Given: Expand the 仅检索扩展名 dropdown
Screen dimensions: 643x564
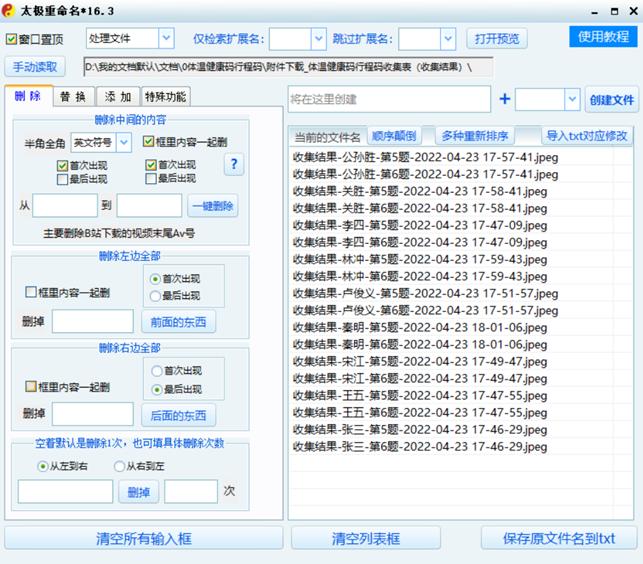Looking at the screenshot, I should pos(319,39).
